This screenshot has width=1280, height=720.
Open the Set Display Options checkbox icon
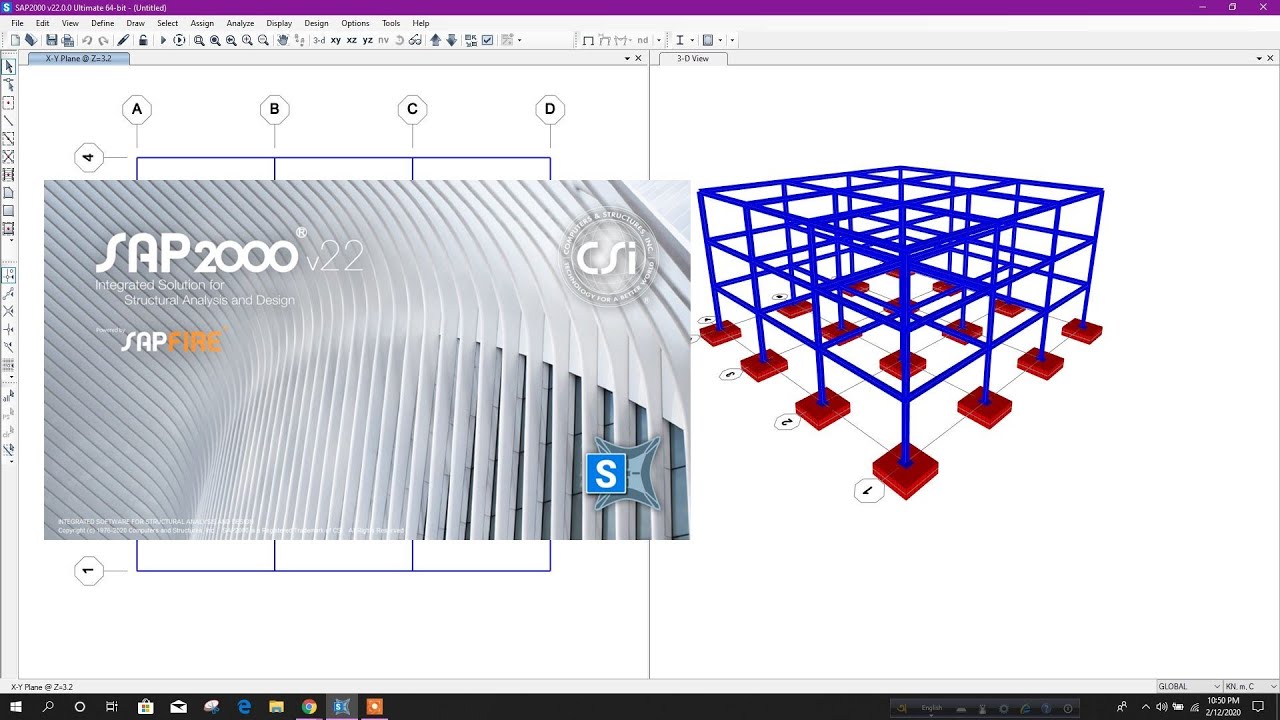tap(486, 40)
